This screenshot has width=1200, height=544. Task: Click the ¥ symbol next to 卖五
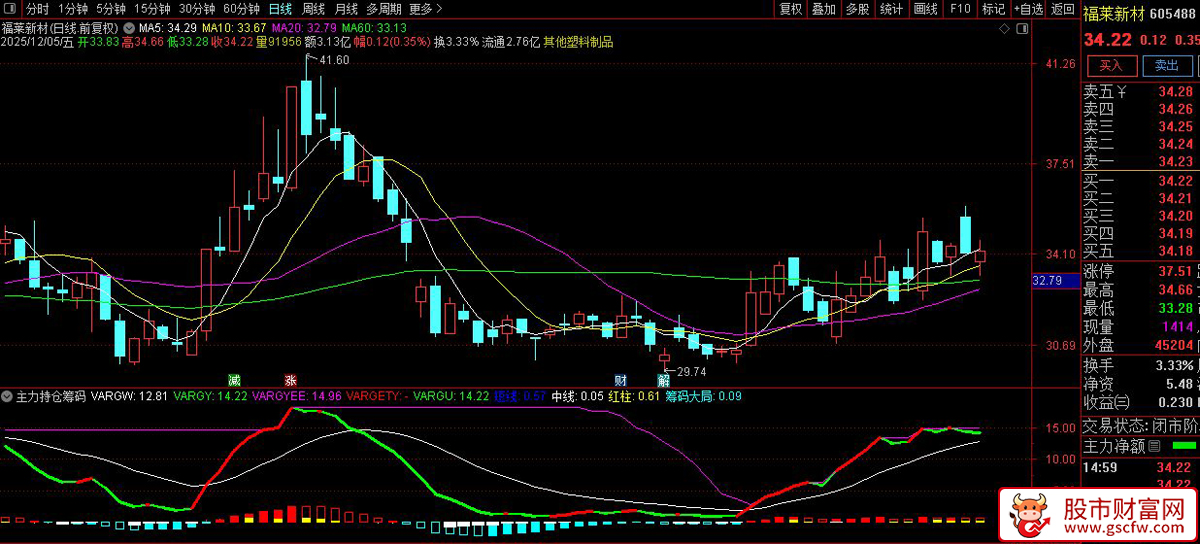pos(1122,92)
